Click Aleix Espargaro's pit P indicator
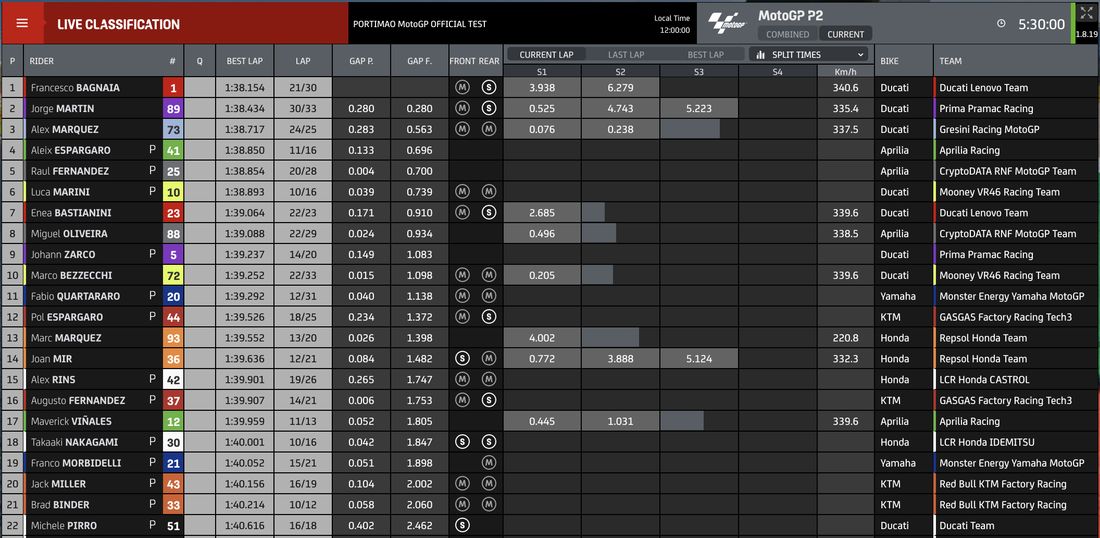Screen dimensions: 1100x538 click(152, 150)
